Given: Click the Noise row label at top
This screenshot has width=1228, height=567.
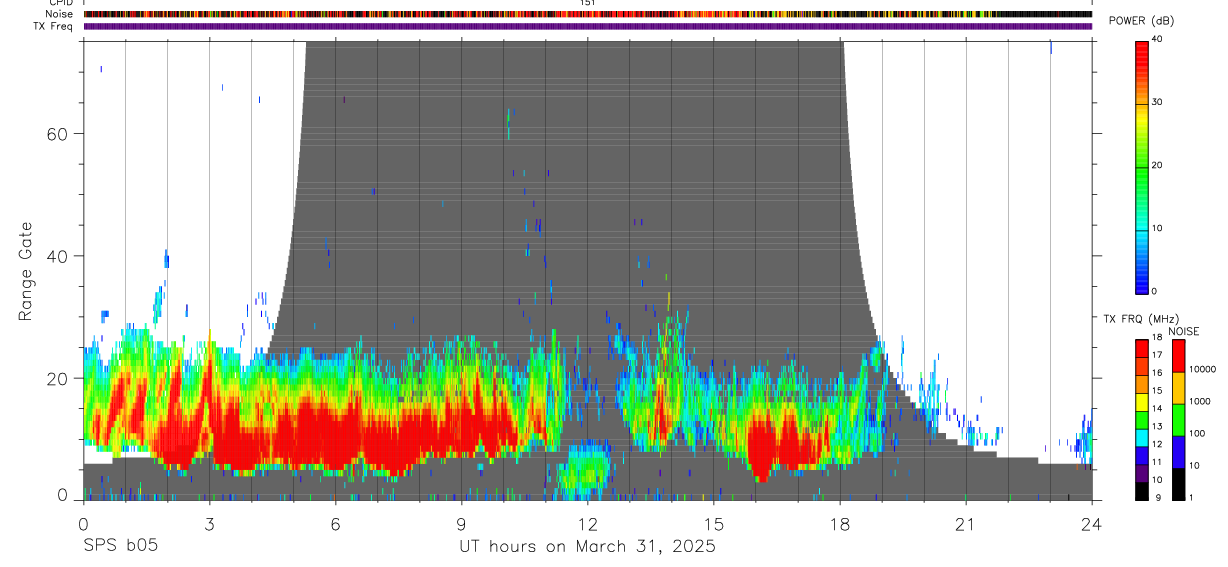Looking at the screenshot, I should click(x=58, y=14).
